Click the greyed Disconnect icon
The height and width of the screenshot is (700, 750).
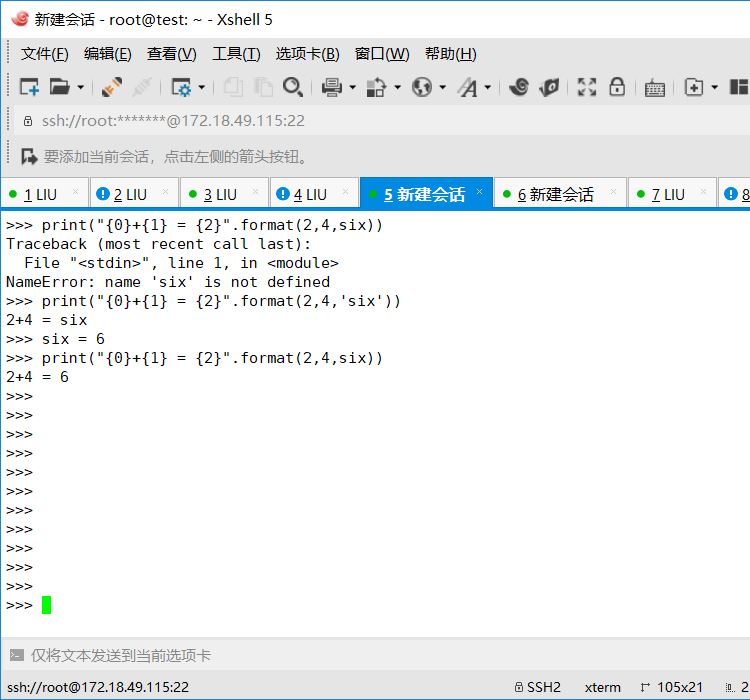142,87
